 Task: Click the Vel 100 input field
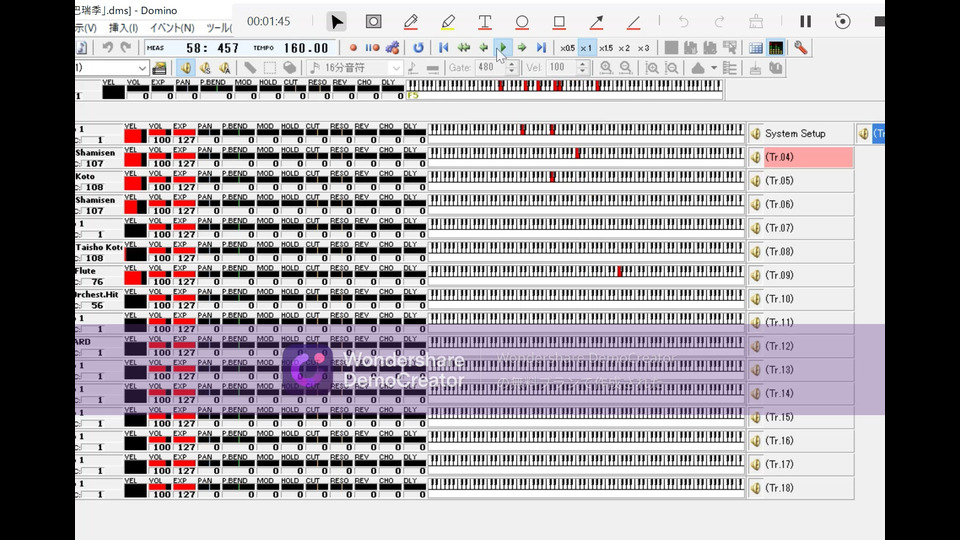click(x=561, y=68)
